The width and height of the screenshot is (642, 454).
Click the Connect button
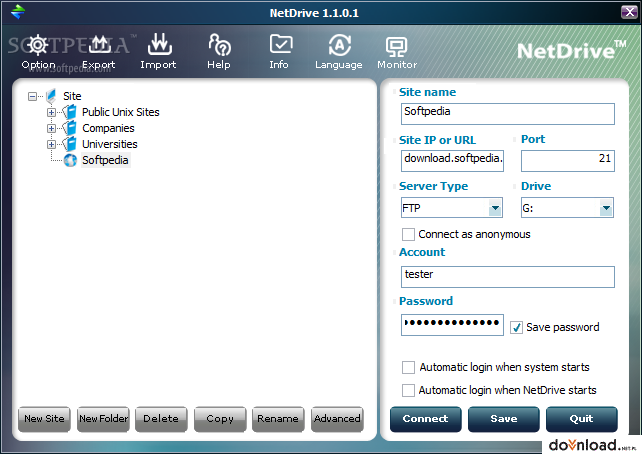tap(426, 419)
